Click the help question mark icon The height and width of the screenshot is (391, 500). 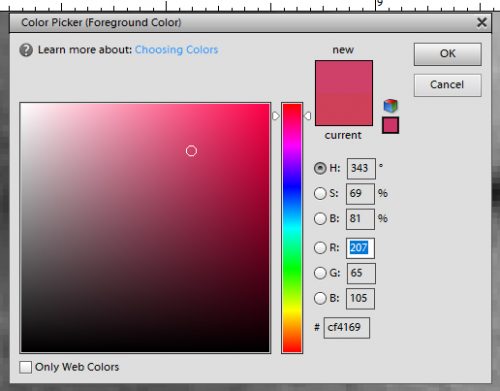26,50
